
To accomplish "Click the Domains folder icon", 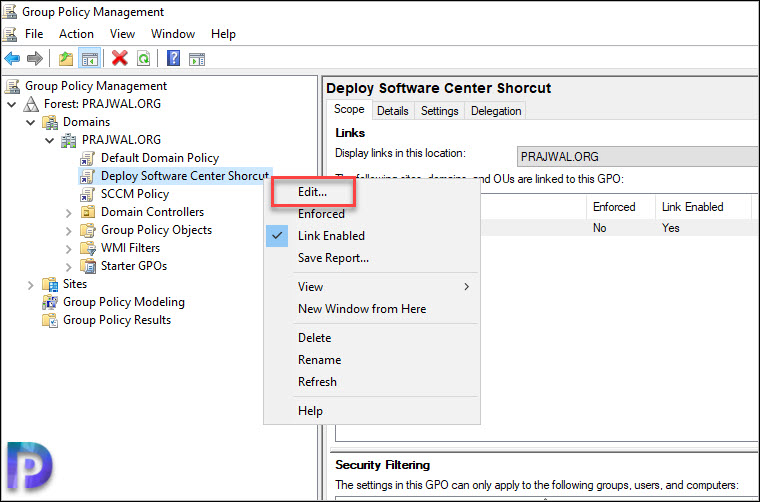I will 50,122.
